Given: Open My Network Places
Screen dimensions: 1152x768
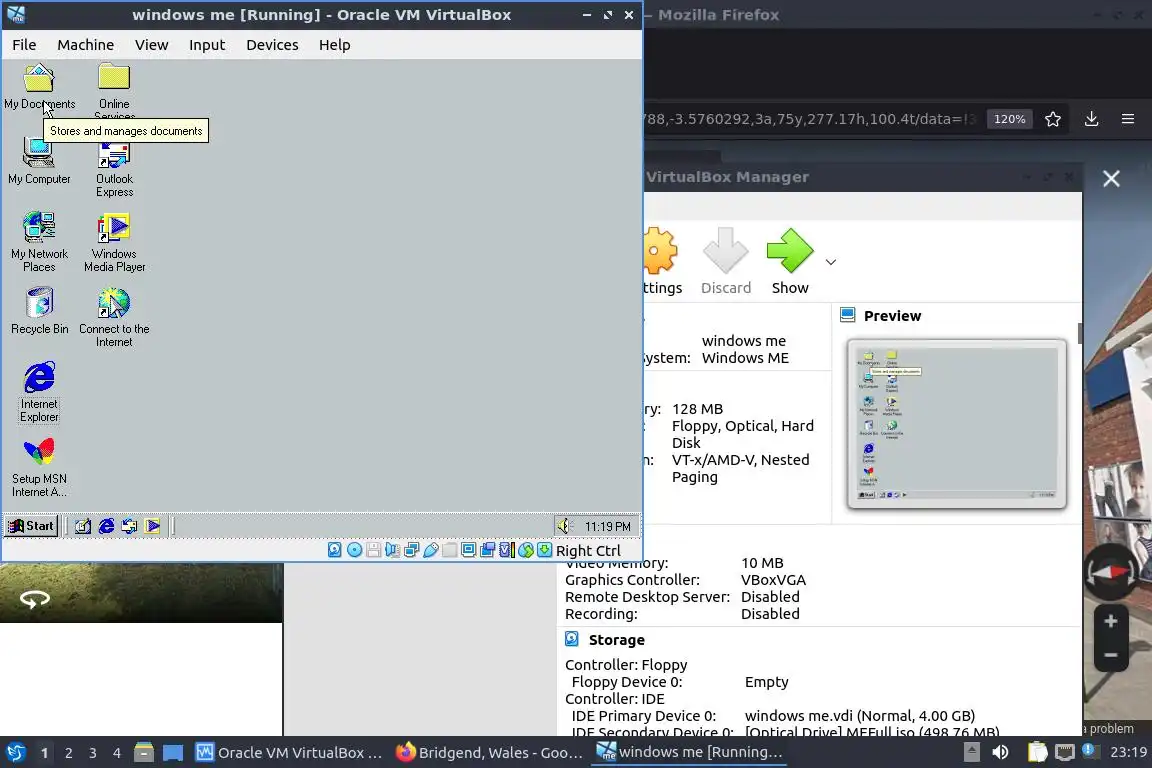Looking at the screenshot, I should 39,242.
